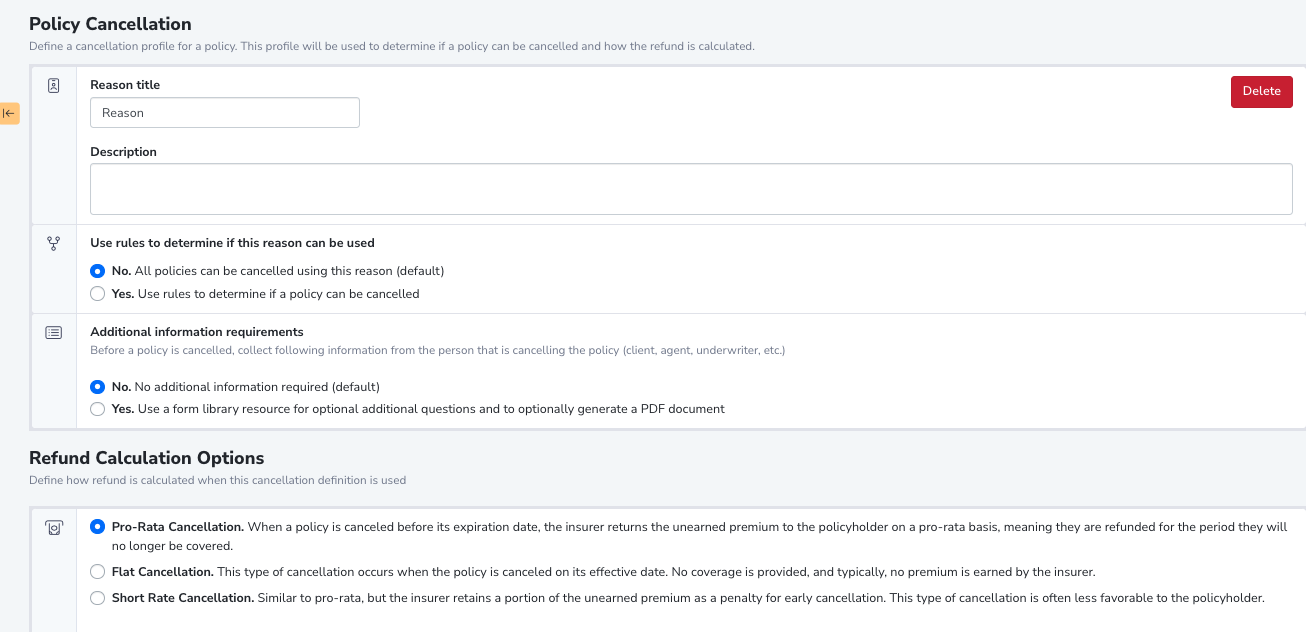1306x632 pixels.
Task: Focus the Reason title text field
Action: (x=225, y=113)
